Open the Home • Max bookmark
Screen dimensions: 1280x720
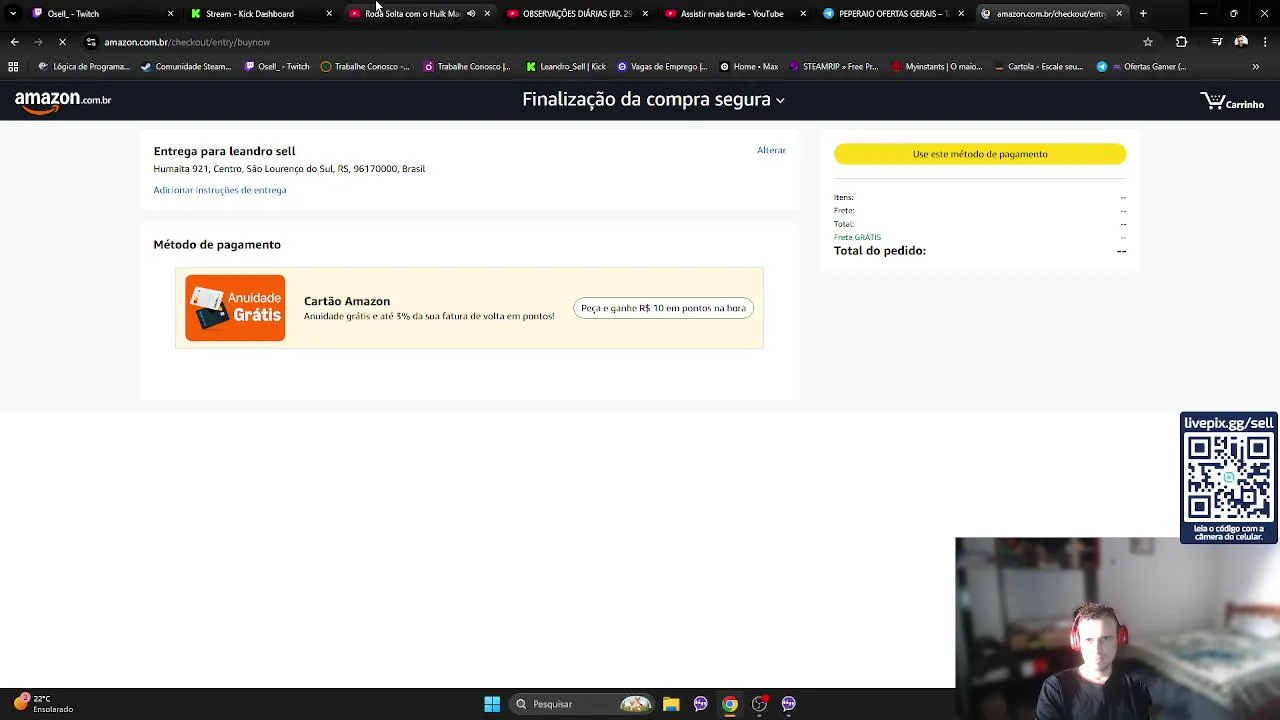(x=749, y=67)
